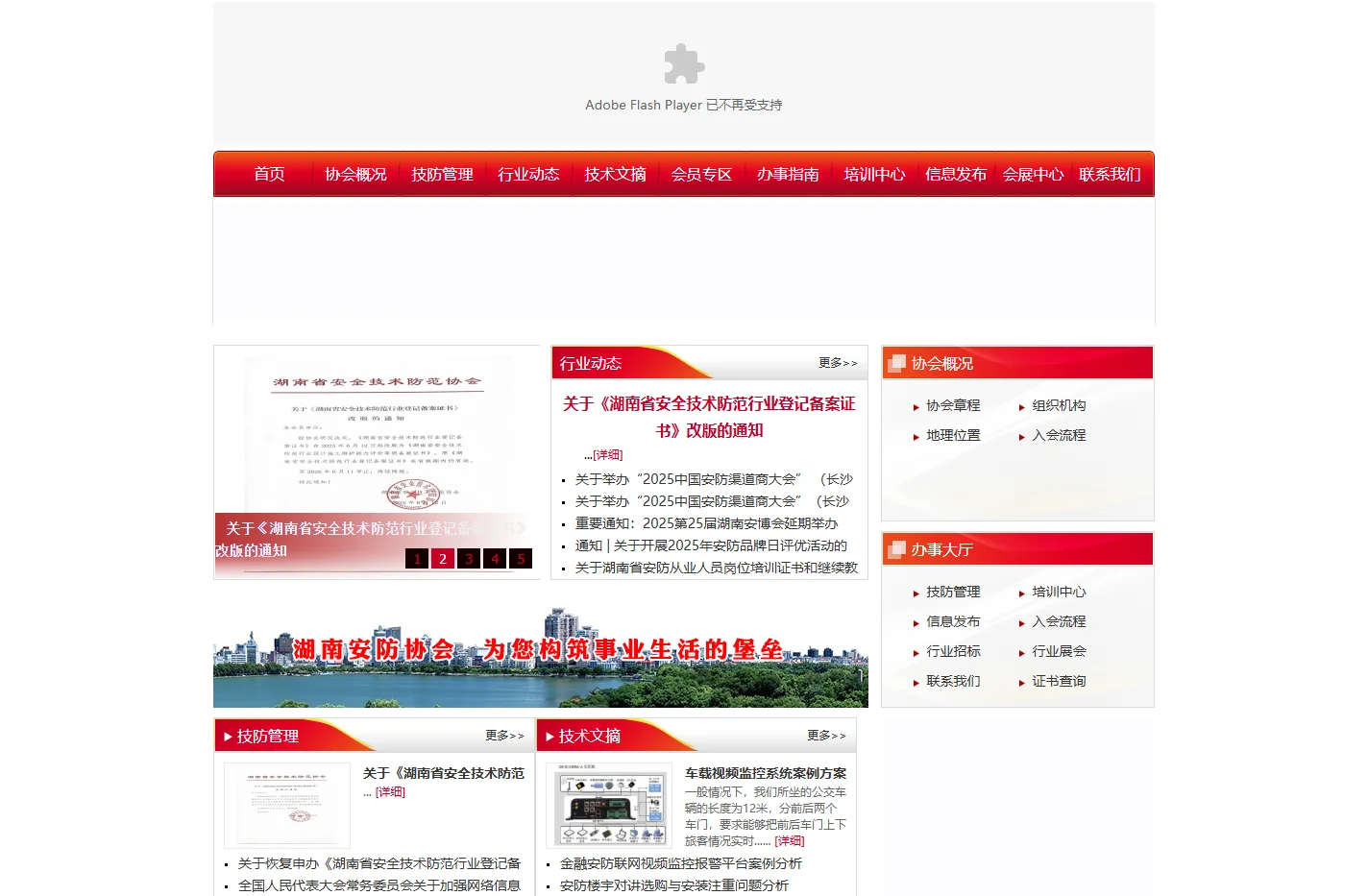Open the 更多>> link in 技术文摘 section
This screenshot has width=1368, height=896.
(826, 735)
